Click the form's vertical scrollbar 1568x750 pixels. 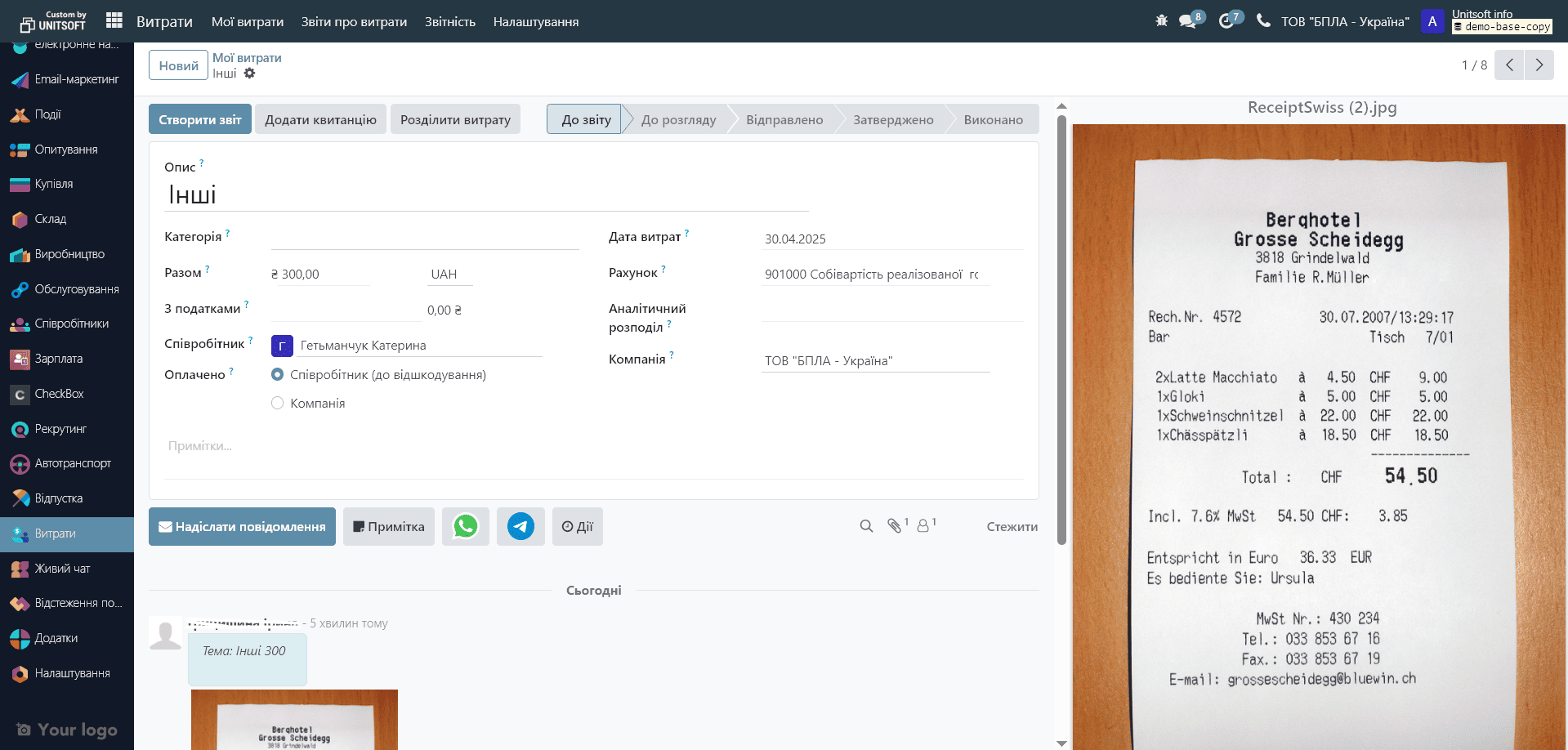pos(1061,327)
